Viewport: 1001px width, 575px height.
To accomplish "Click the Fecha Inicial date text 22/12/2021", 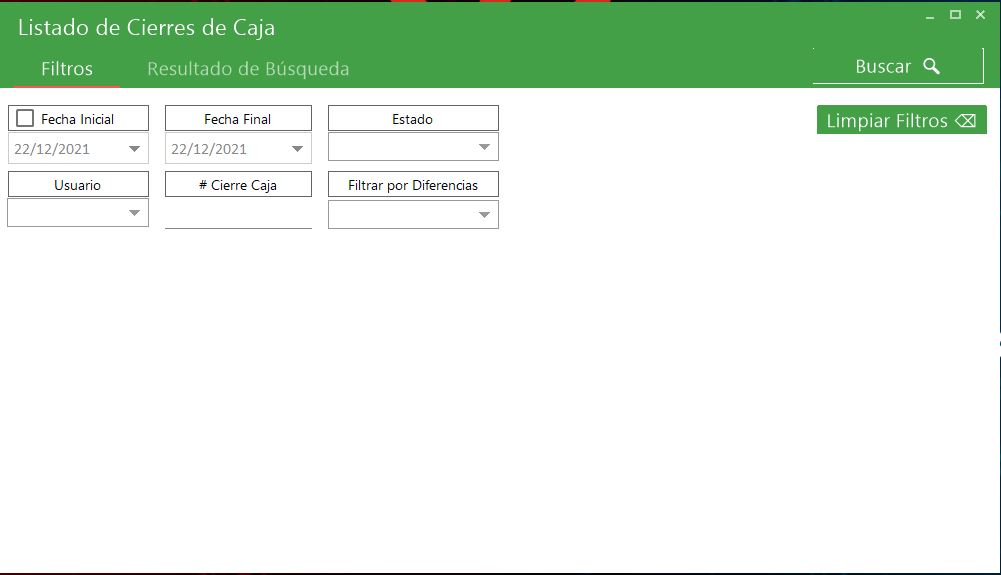I will tap(52, 149).
